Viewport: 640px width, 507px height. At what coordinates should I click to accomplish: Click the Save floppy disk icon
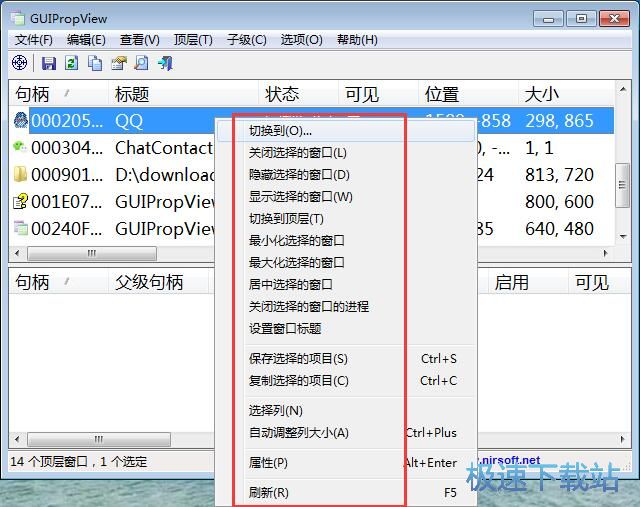click(x=49, y=63)
